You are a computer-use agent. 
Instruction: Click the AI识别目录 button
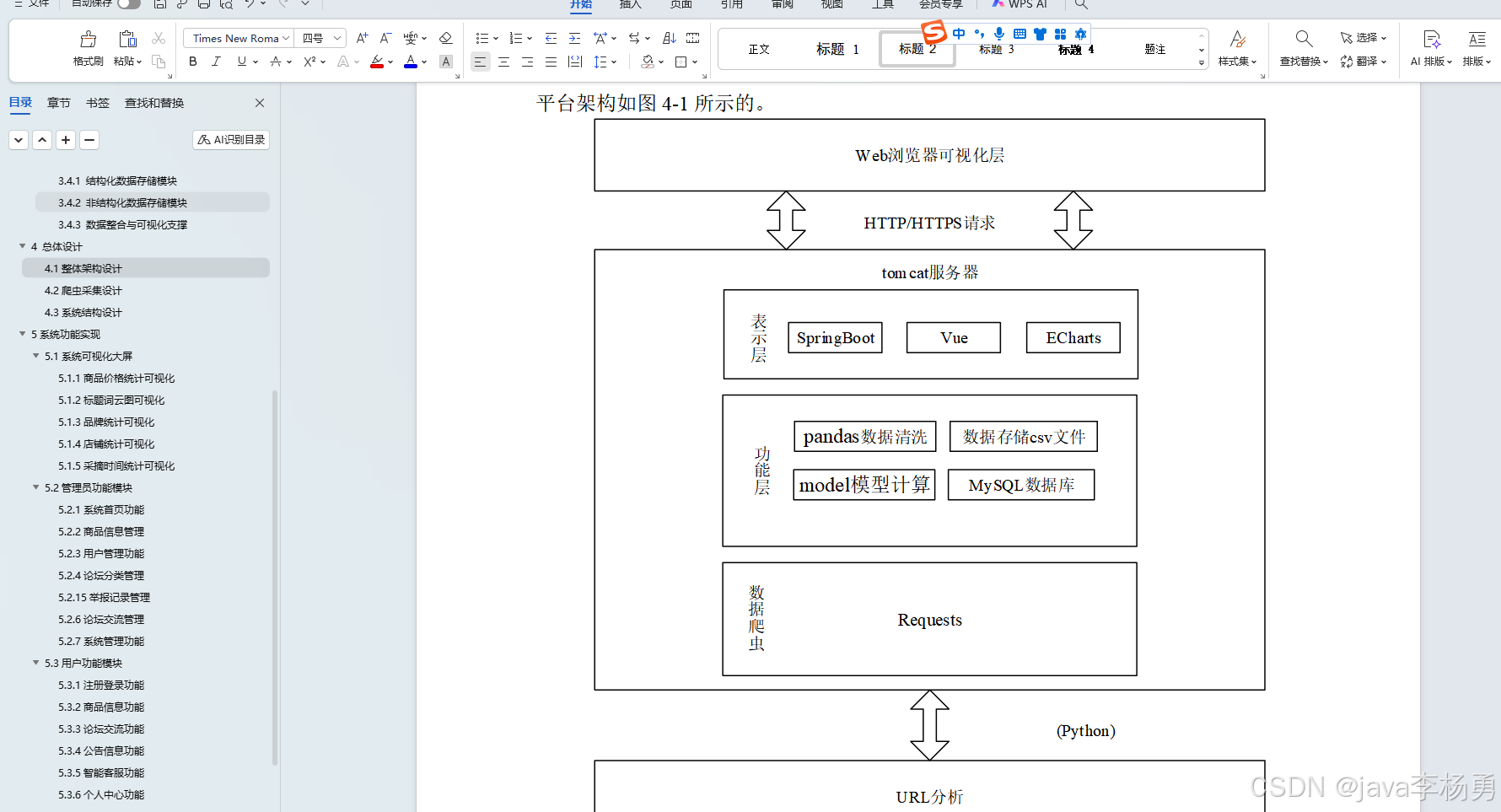(231, 140)
